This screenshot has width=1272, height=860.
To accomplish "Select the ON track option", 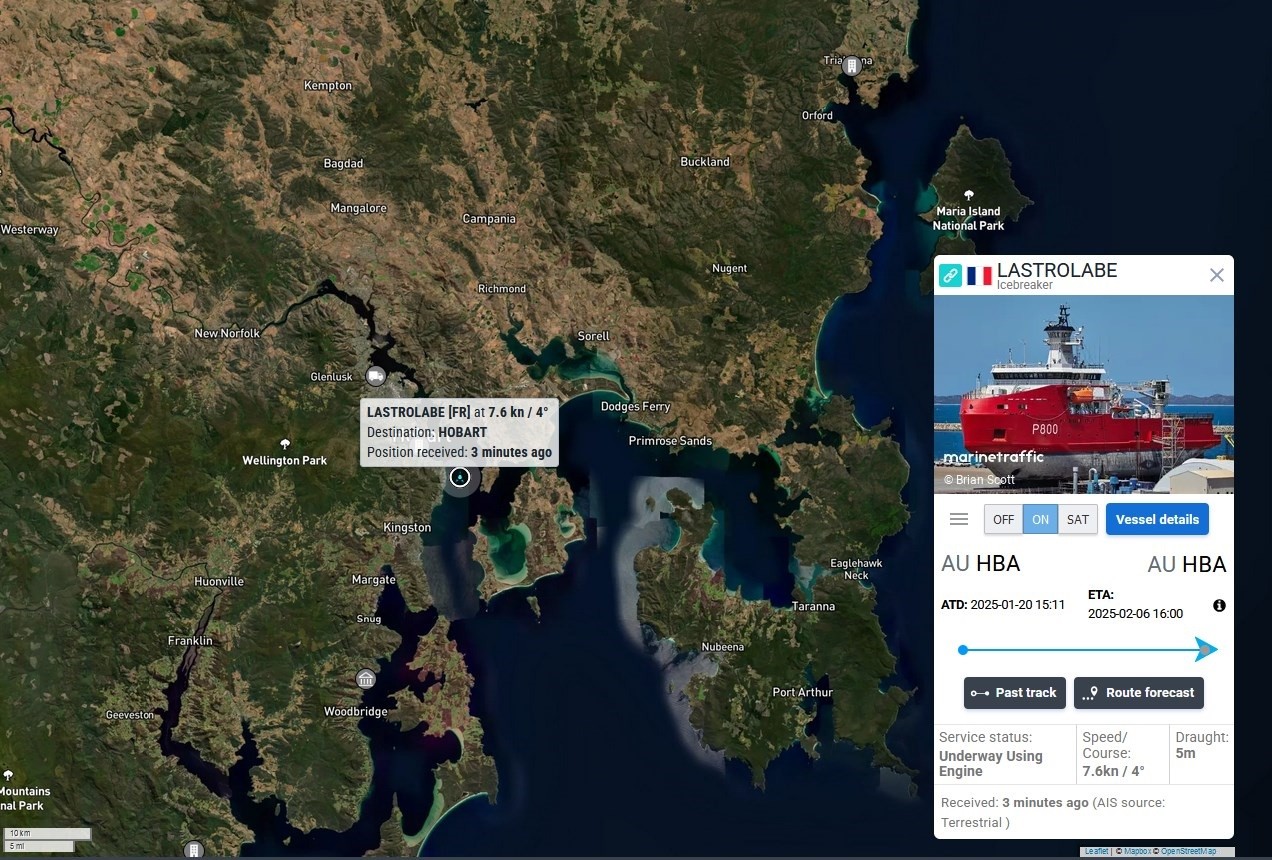I will click(x=1040, y=519).
